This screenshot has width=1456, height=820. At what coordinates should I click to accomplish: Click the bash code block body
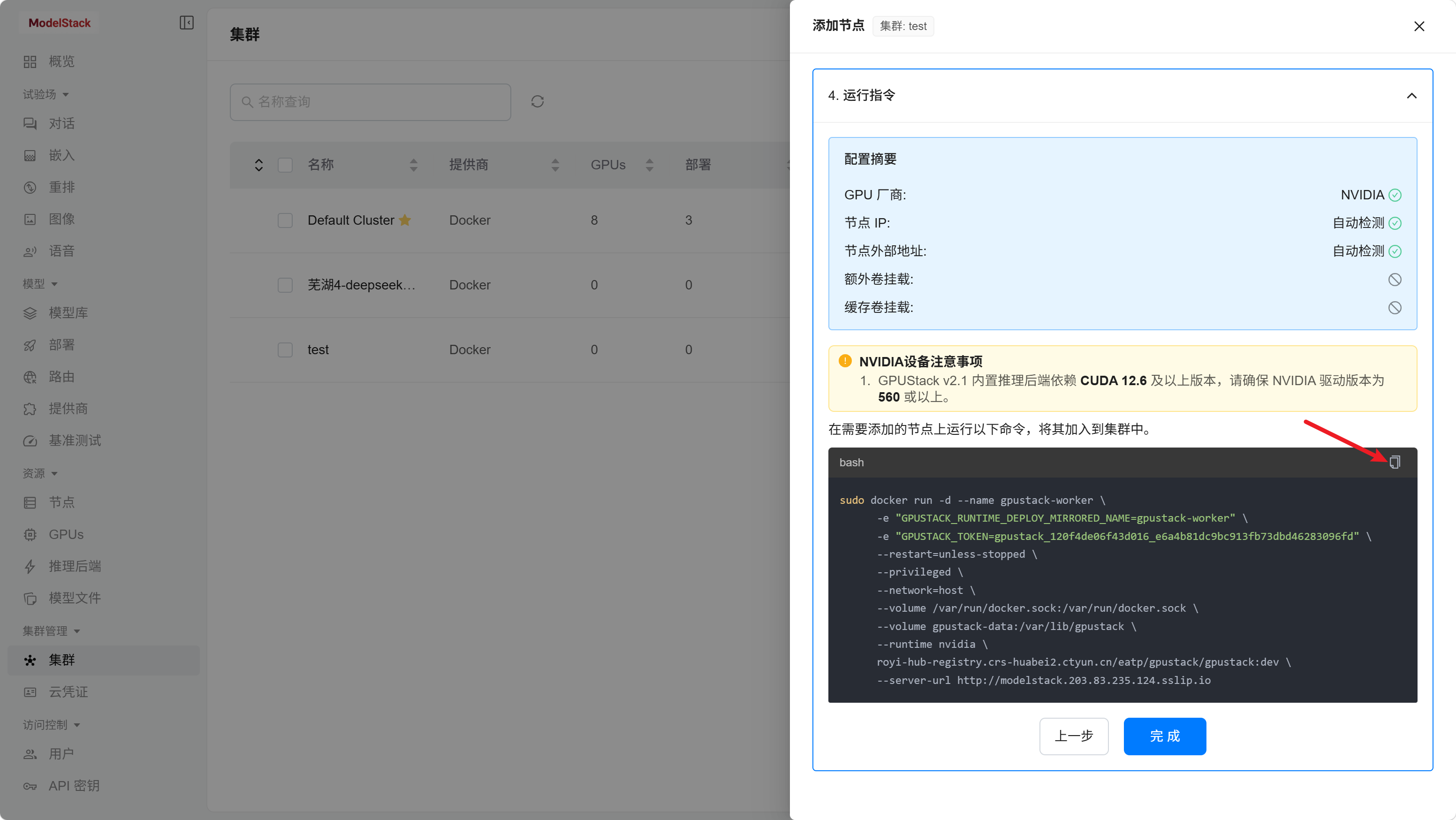(1122, 590)
